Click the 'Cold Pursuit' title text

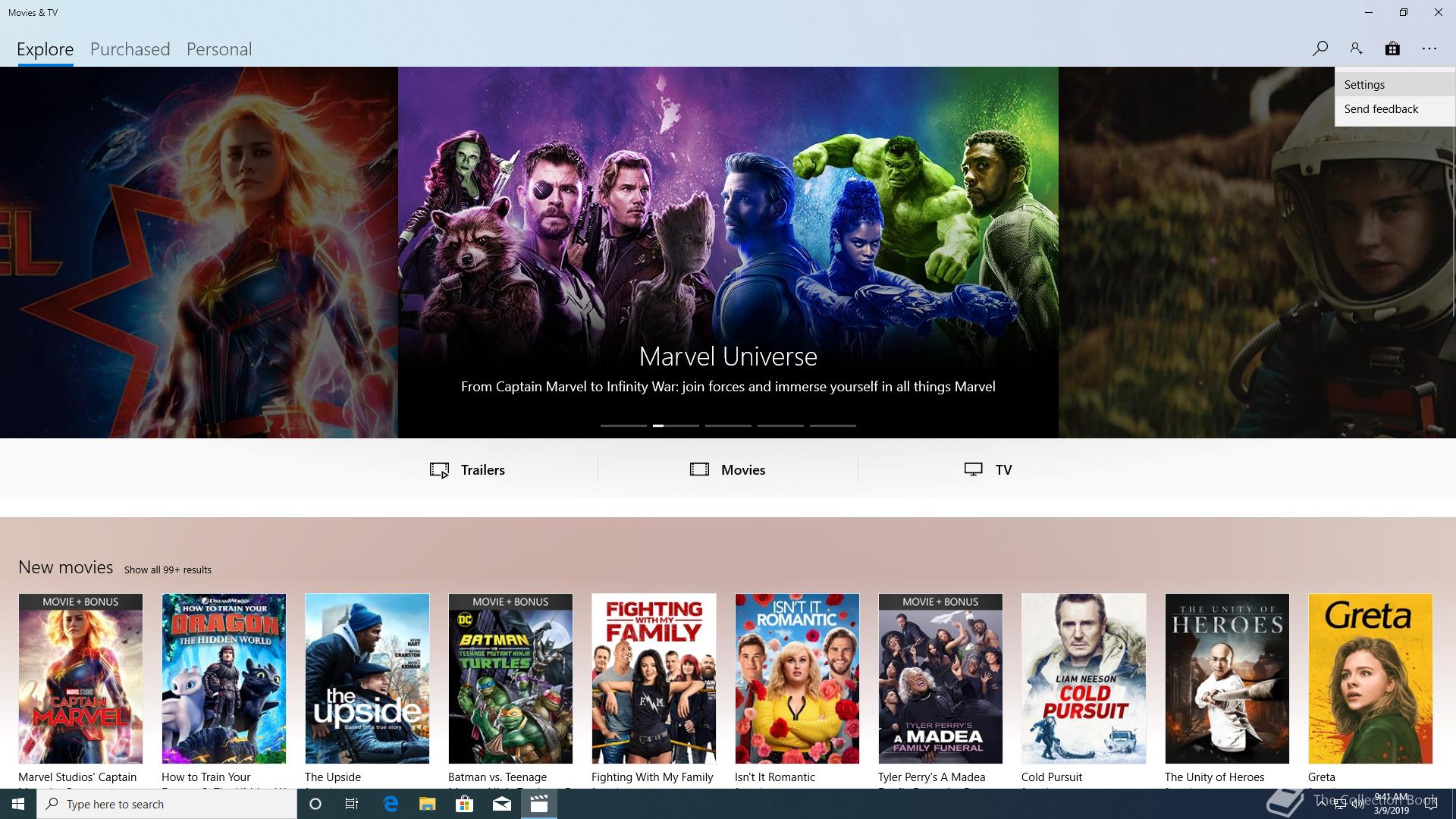[x=1052, y=777]
